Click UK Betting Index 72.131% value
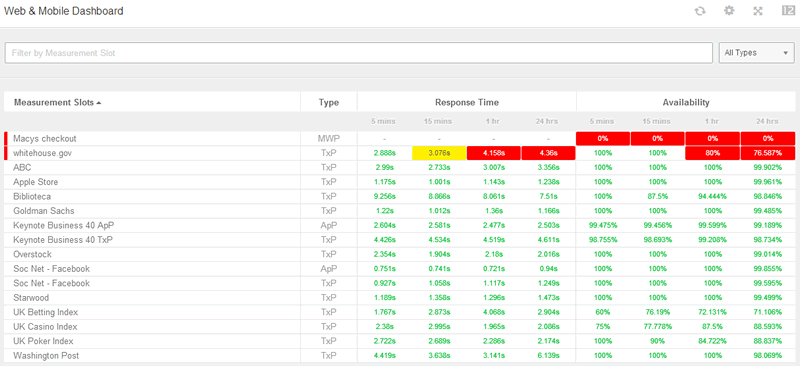800x366 pixels. (712, 312)
